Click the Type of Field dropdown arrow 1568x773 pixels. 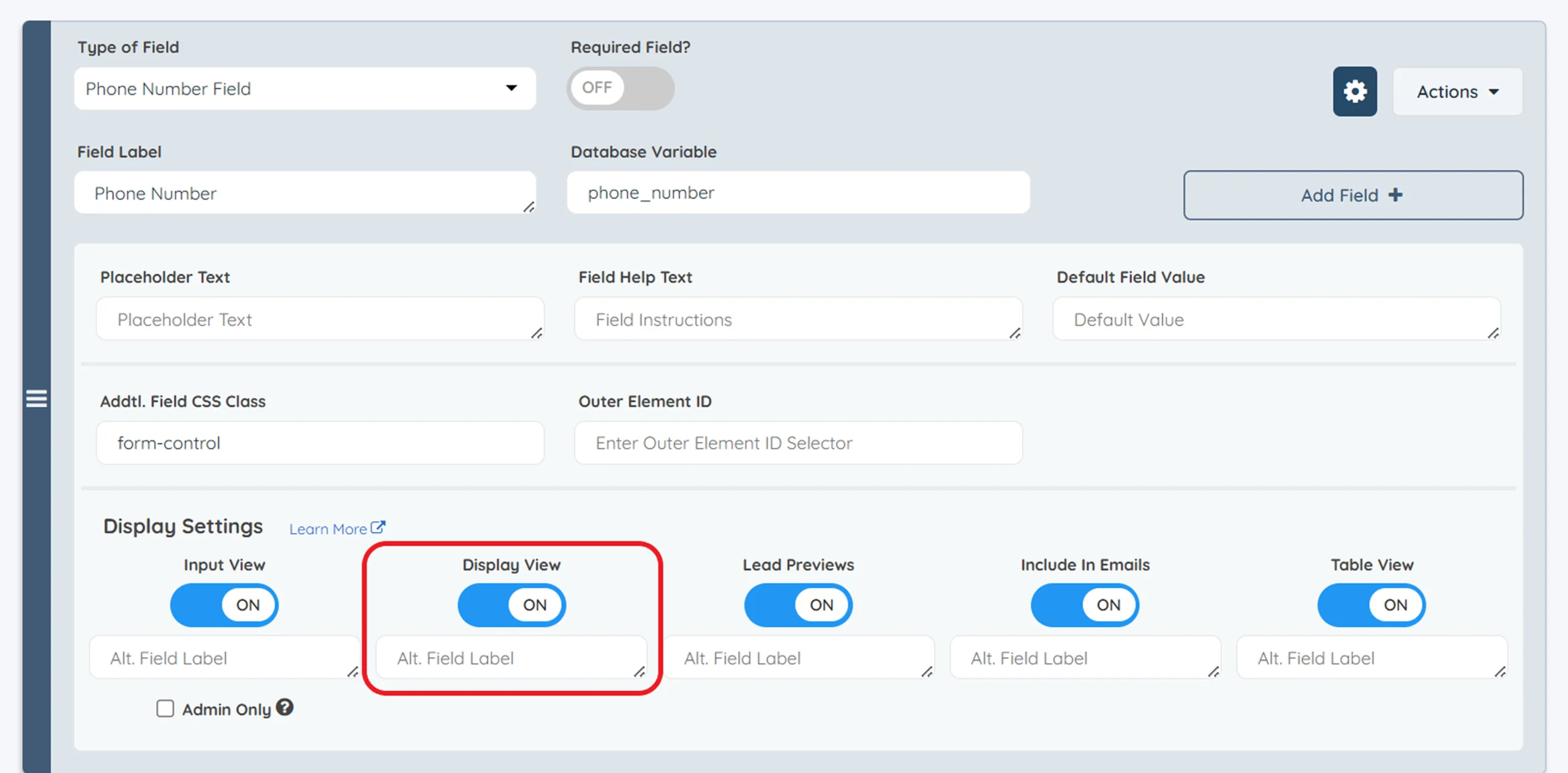tap(511, 88)
